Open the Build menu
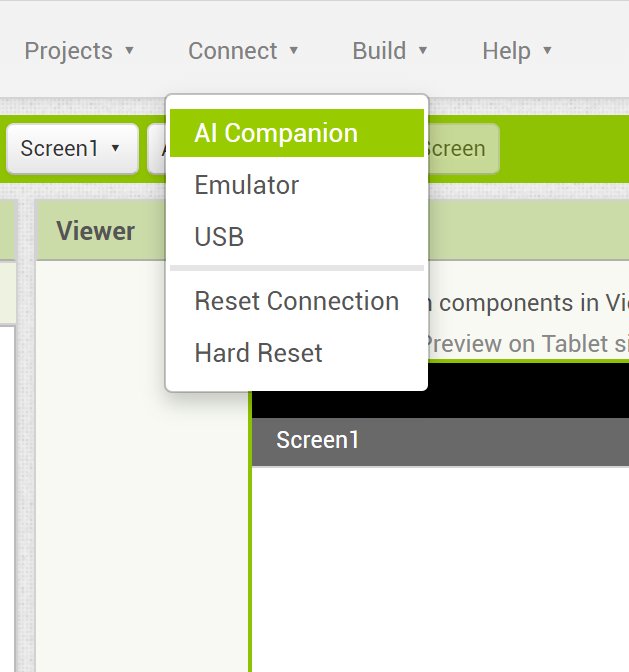Viewport: 629px width, 672px height. [389, 51]
